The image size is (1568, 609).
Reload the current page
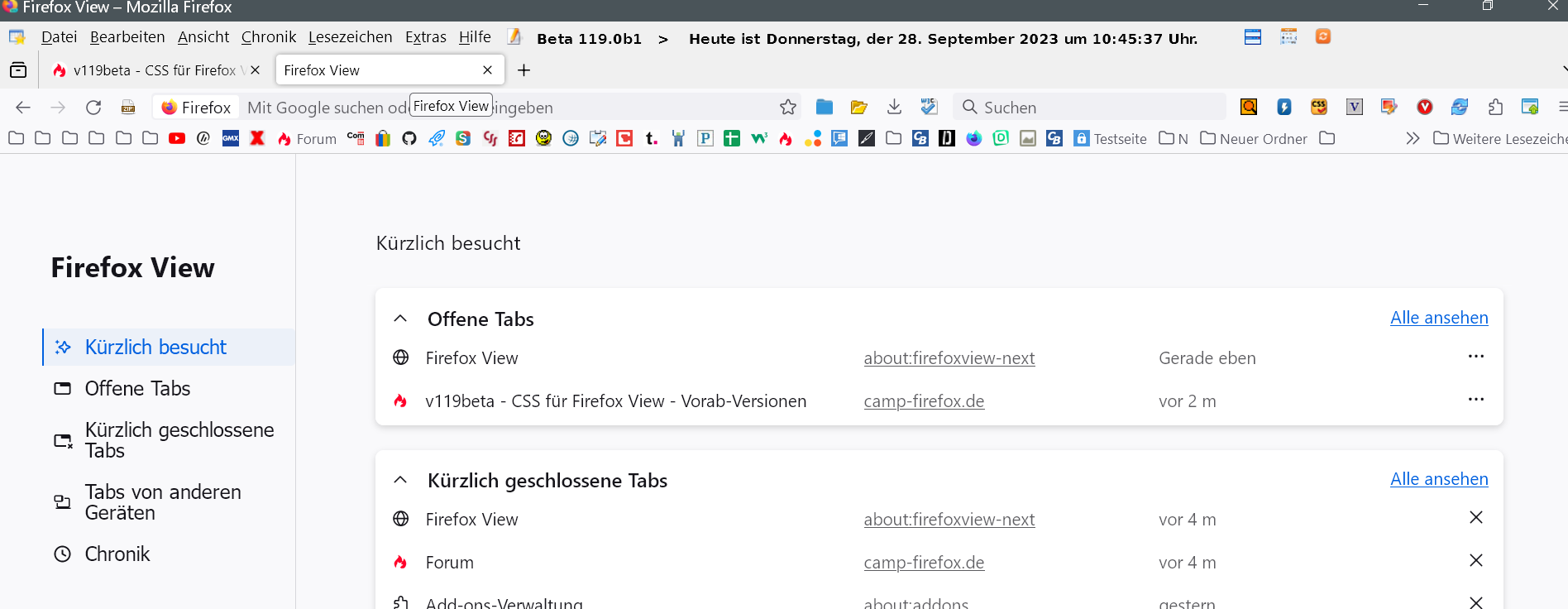(x=93, y=108)
